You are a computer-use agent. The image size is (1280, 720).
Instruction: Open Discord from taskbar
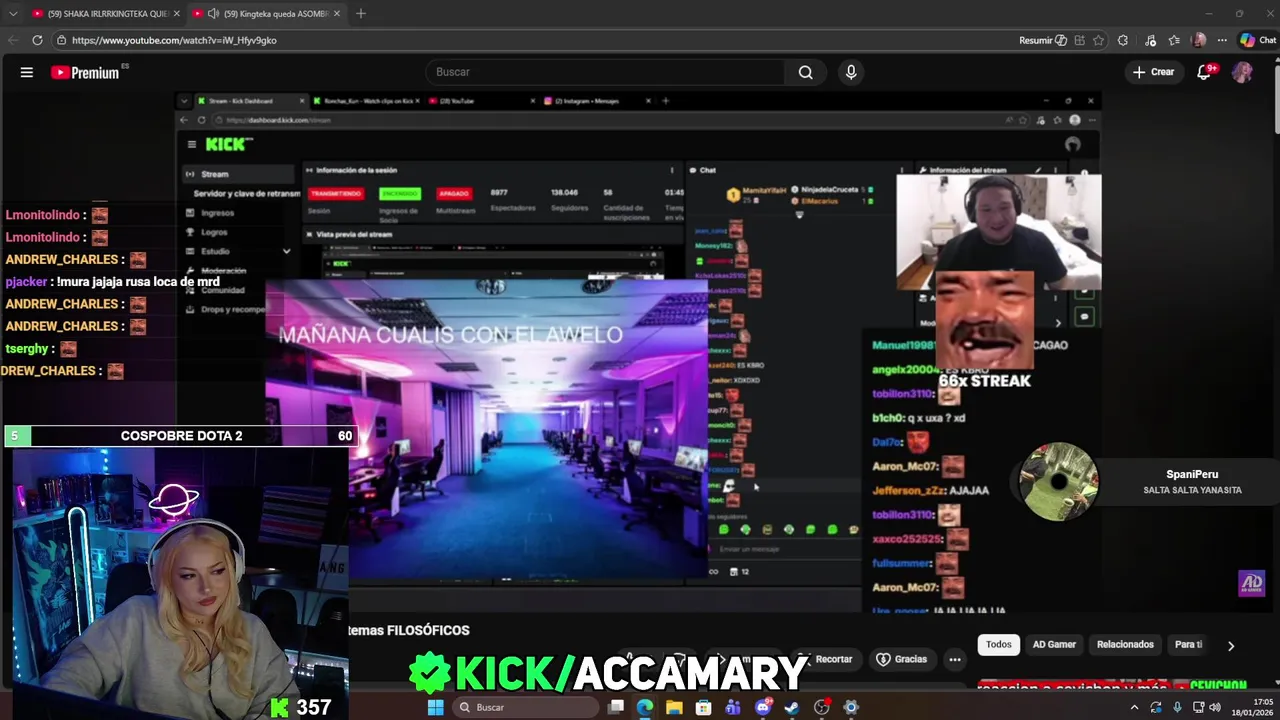coord(763,707)
